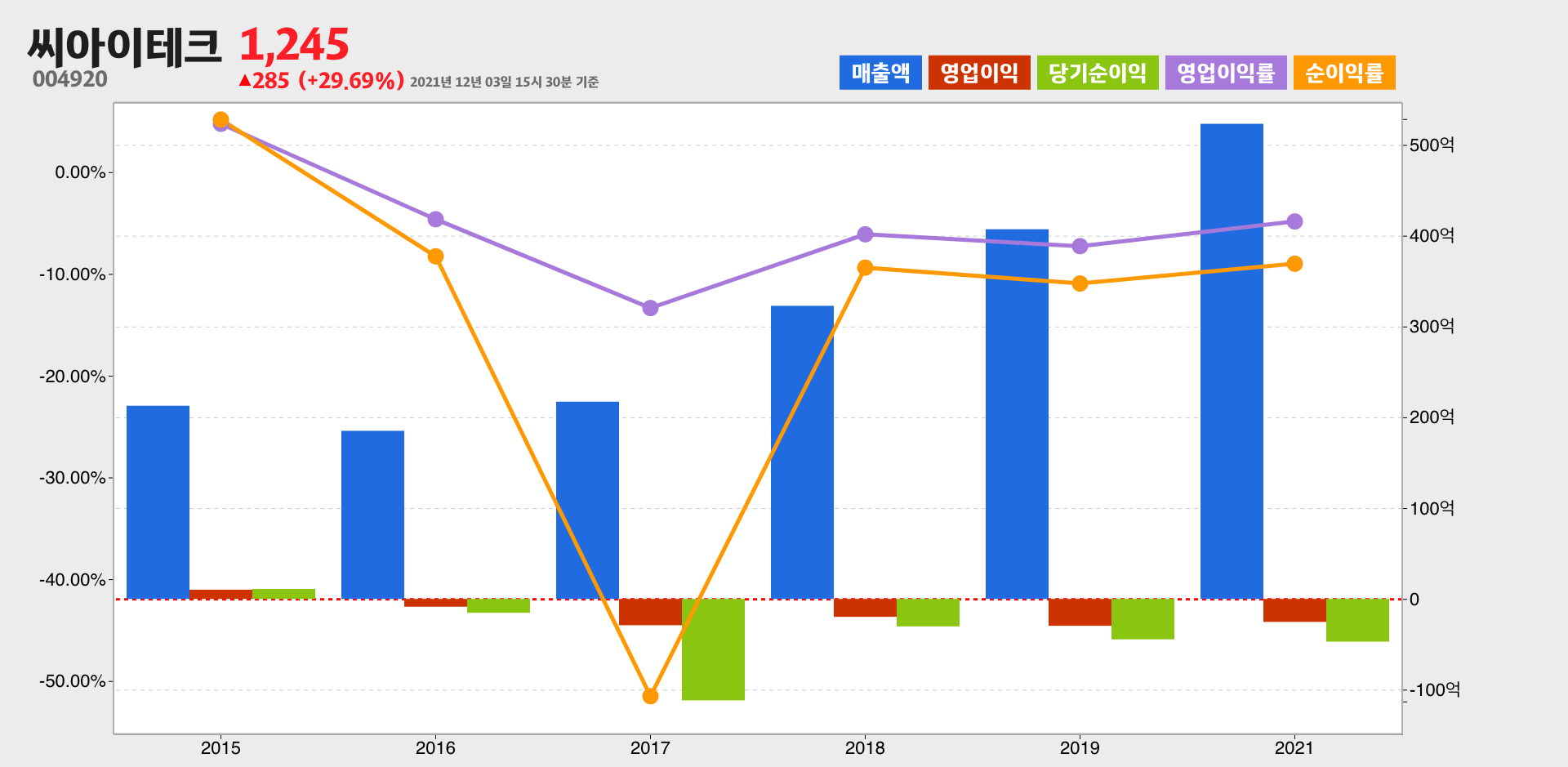Click the 2017 red operating profit bar

point(650,612)
